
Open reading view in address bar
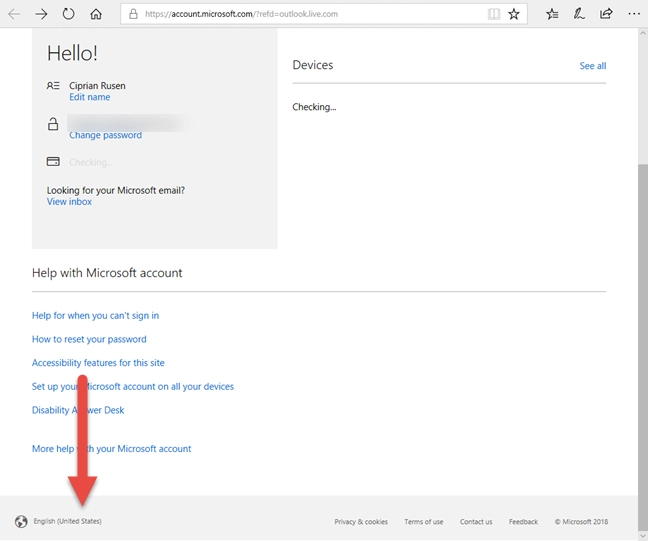(494, 14)
